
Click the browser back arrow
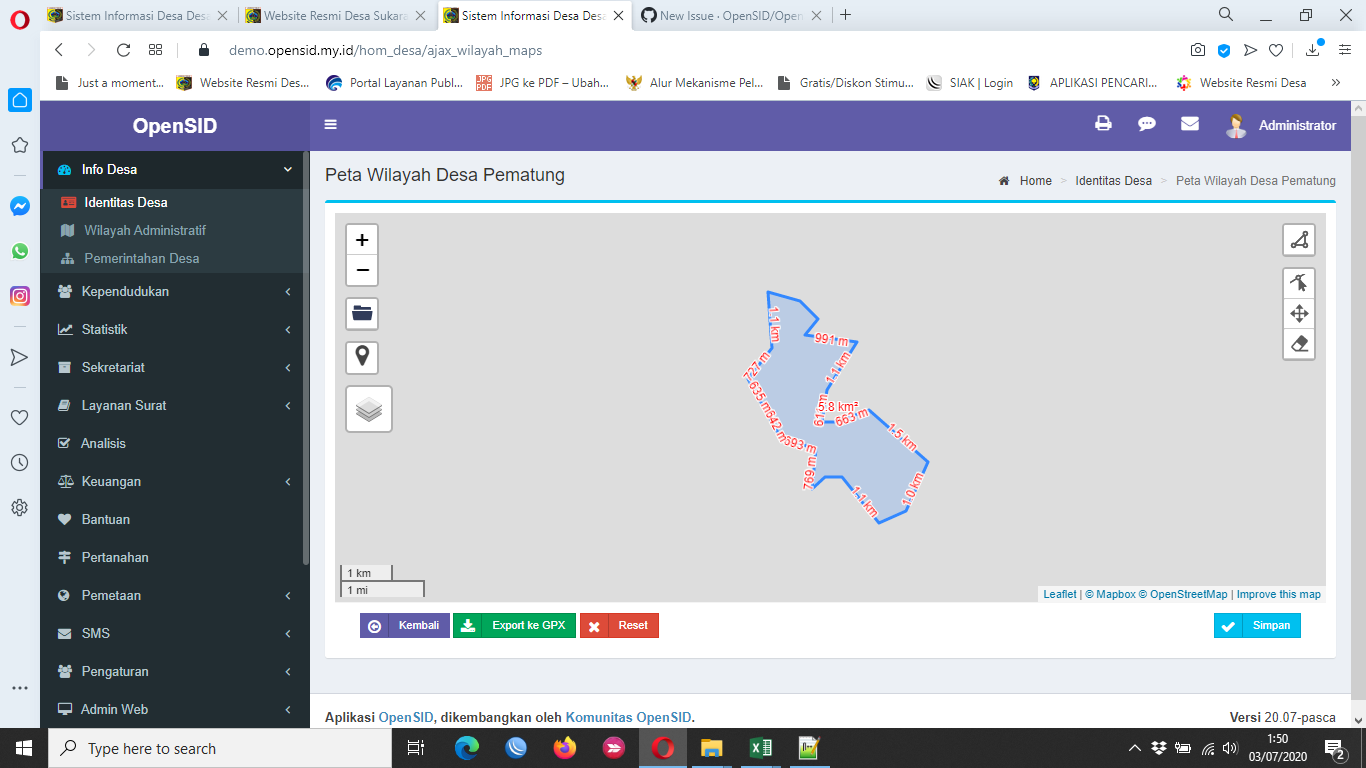point(58,50)
